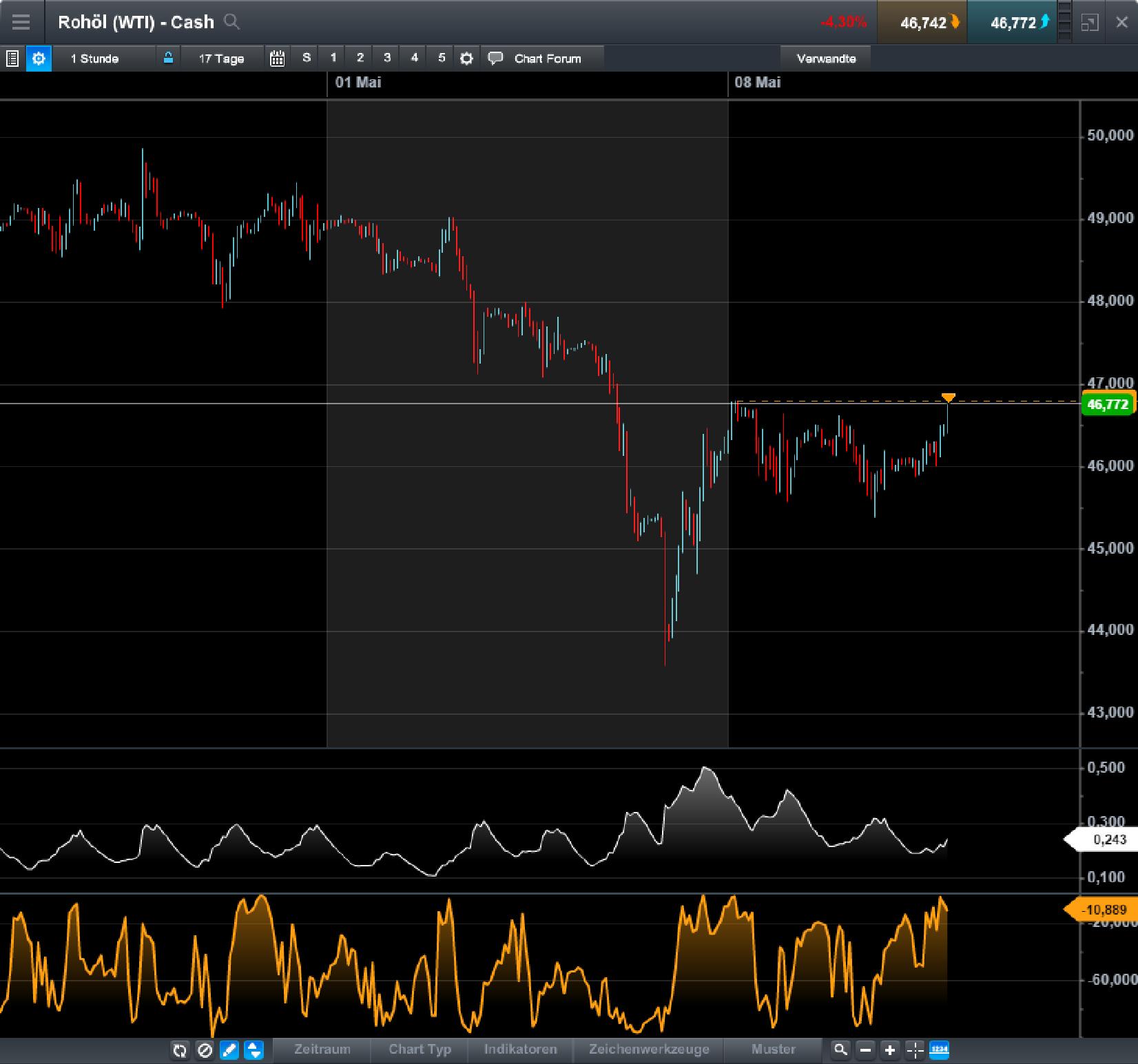Click the sell price 46,742
The height and width of the screenshot is (1064, 1138).
(922, 23)
